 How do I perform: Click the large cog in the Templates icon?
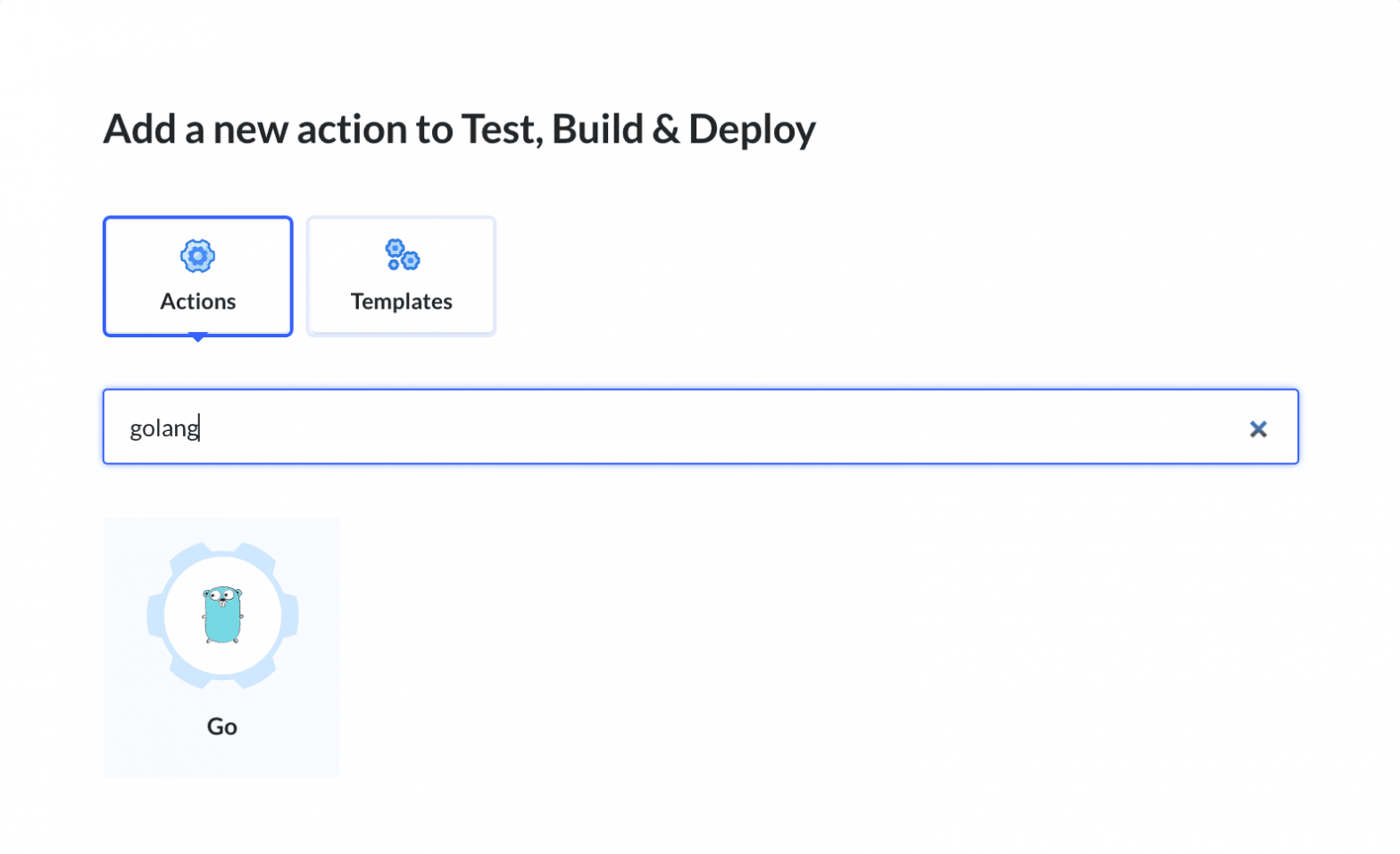click(x=410, y=261)
